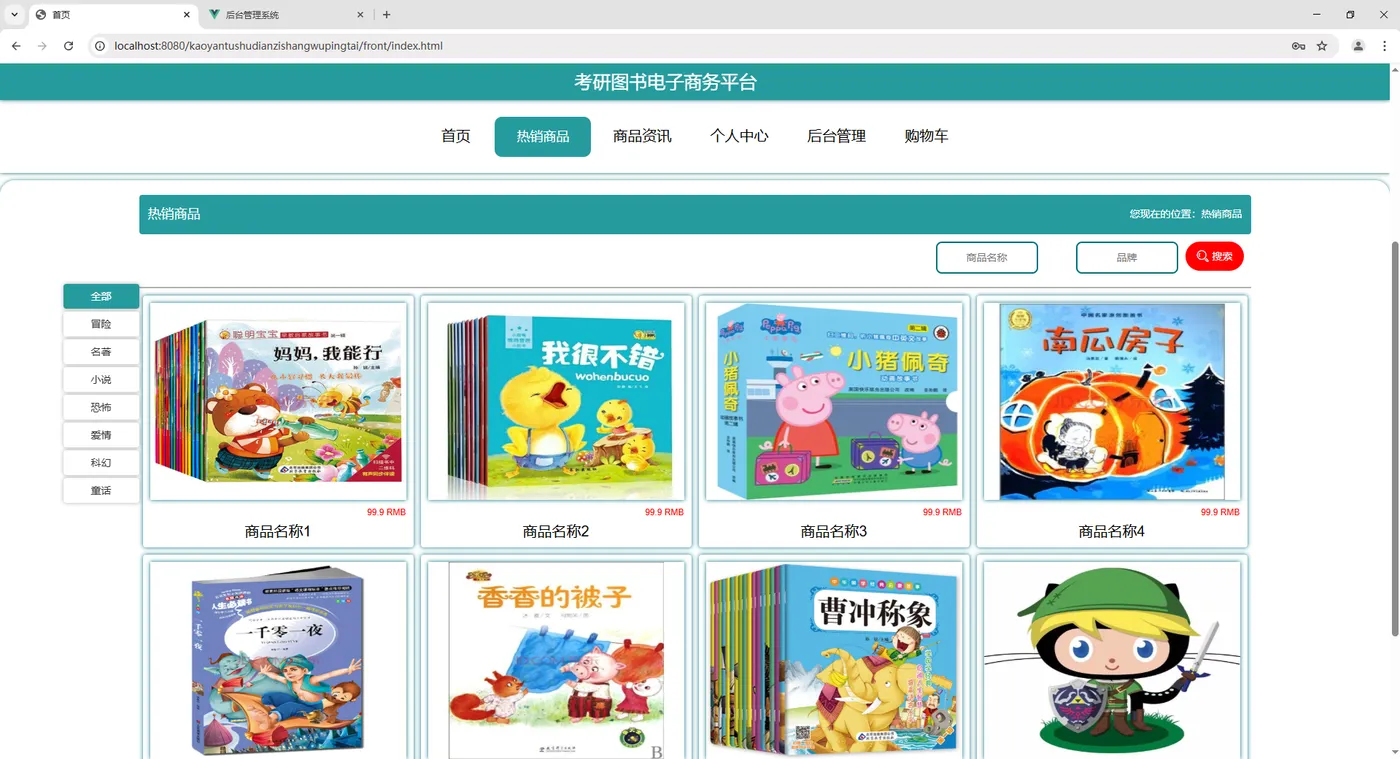The width and height of the screenshot is (1400, 759).
Task: Click the 商品名称4 product title
Action: [1112, 532]
